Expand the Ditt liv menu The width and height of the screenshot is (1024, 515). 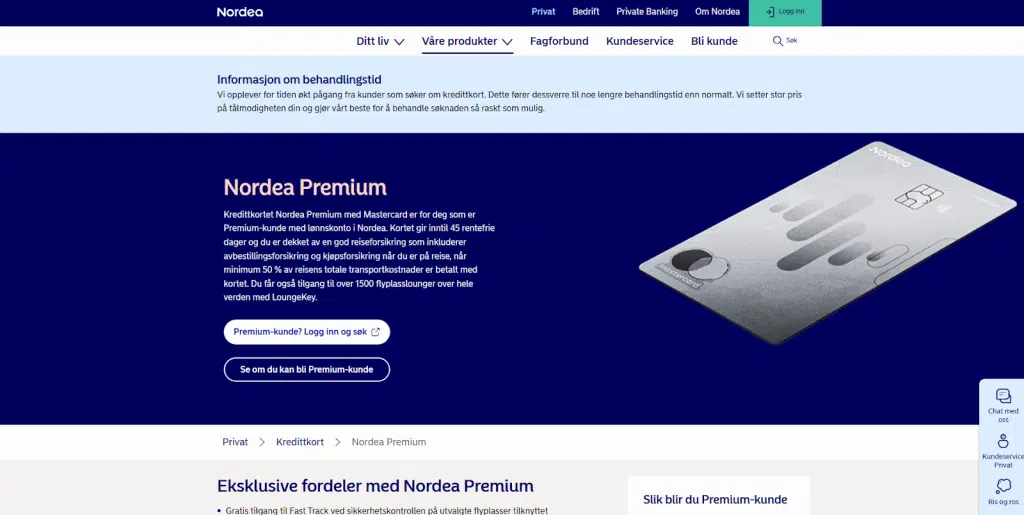(381, 41)
